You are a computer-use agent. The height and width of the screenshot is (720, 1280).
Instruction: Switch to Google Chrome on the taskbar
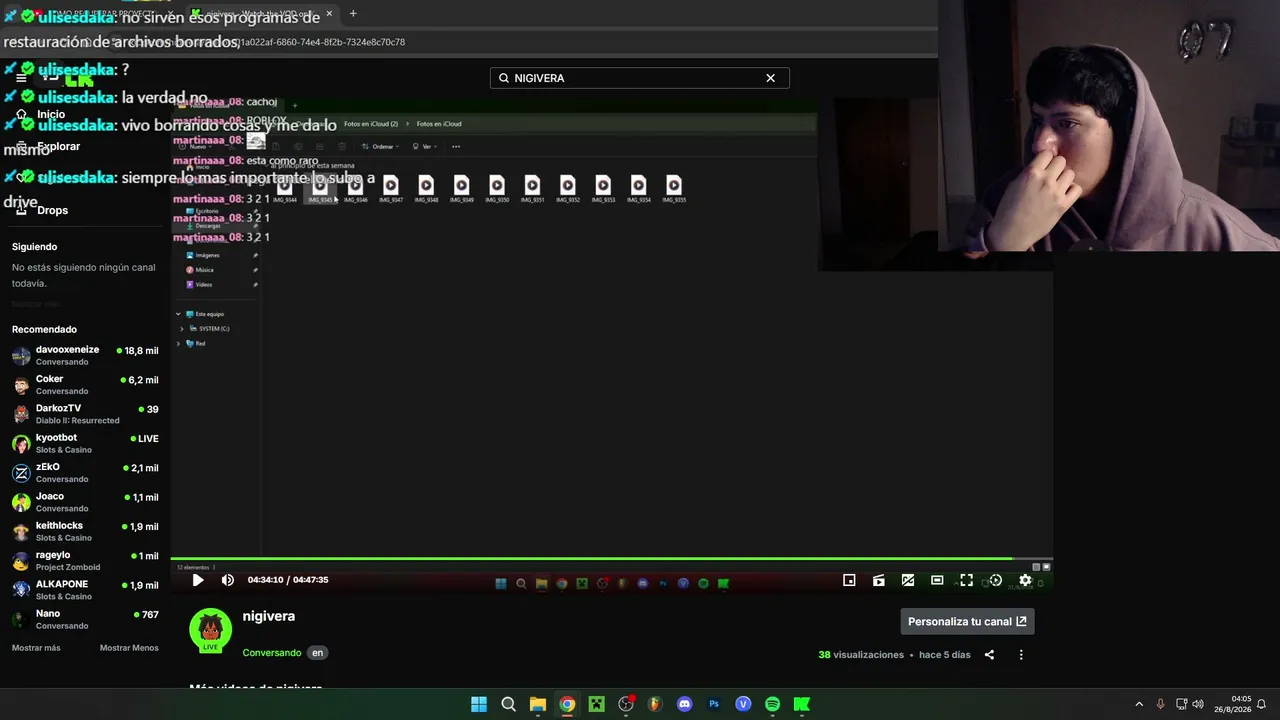click(x=567, y=704)
